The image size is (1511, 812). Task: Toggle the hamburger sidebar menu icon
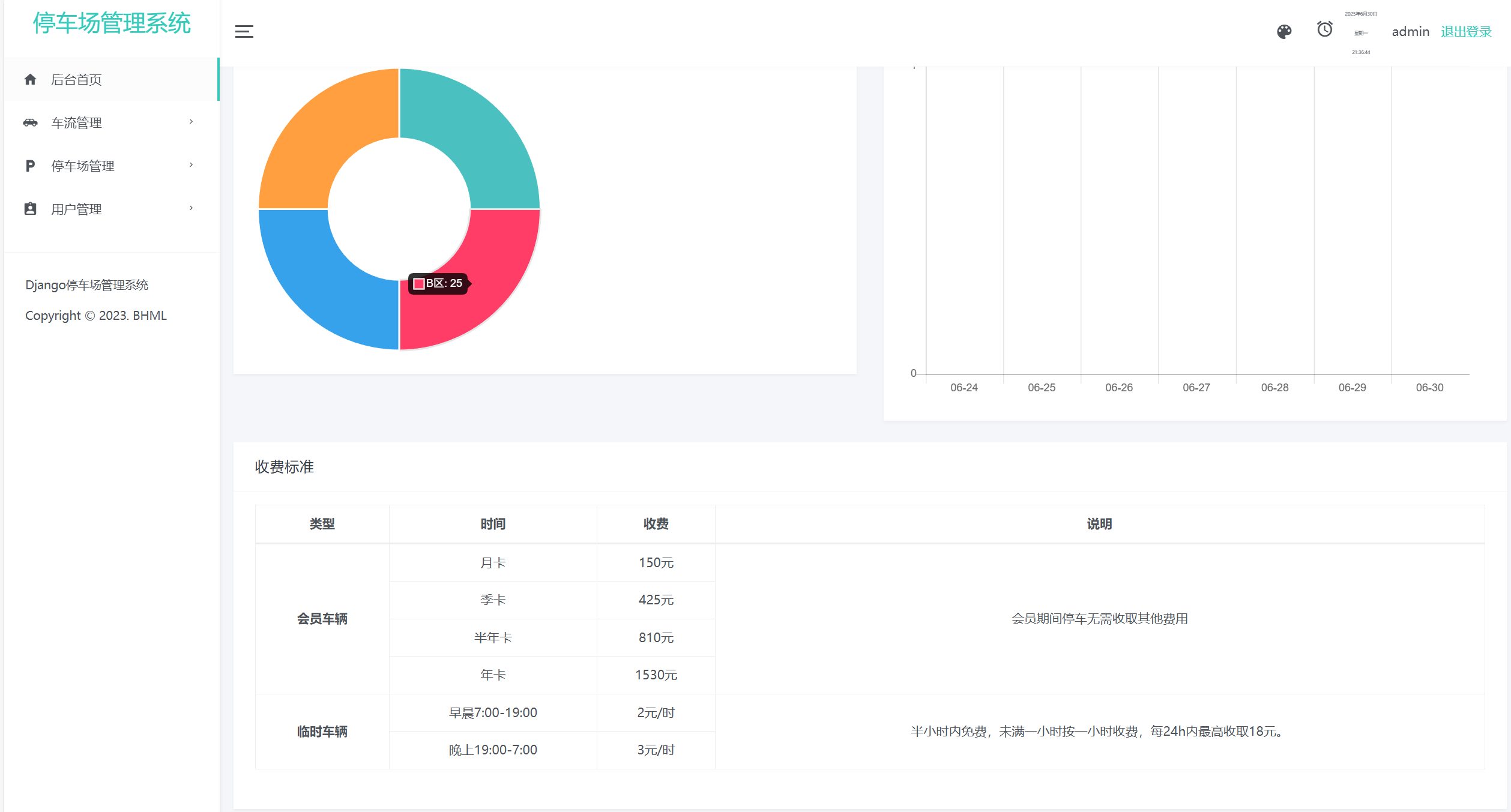tap(244, 32)
